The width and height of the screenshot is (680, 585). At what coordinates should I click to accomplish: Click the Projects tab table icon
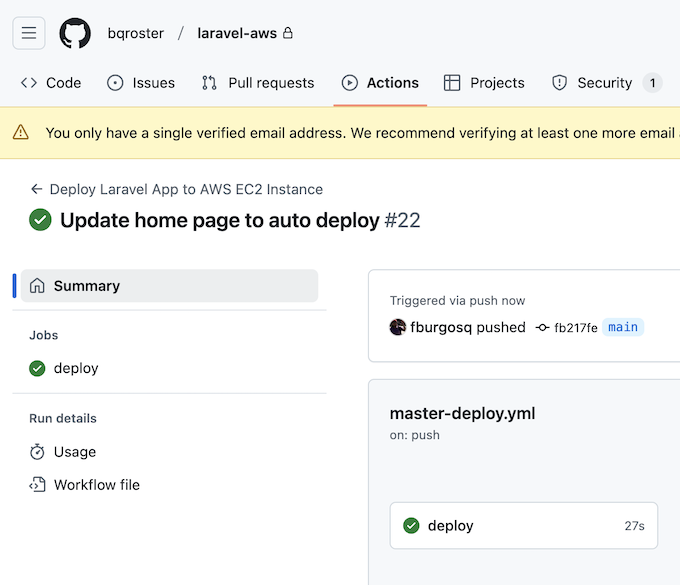tap(452, 83)
